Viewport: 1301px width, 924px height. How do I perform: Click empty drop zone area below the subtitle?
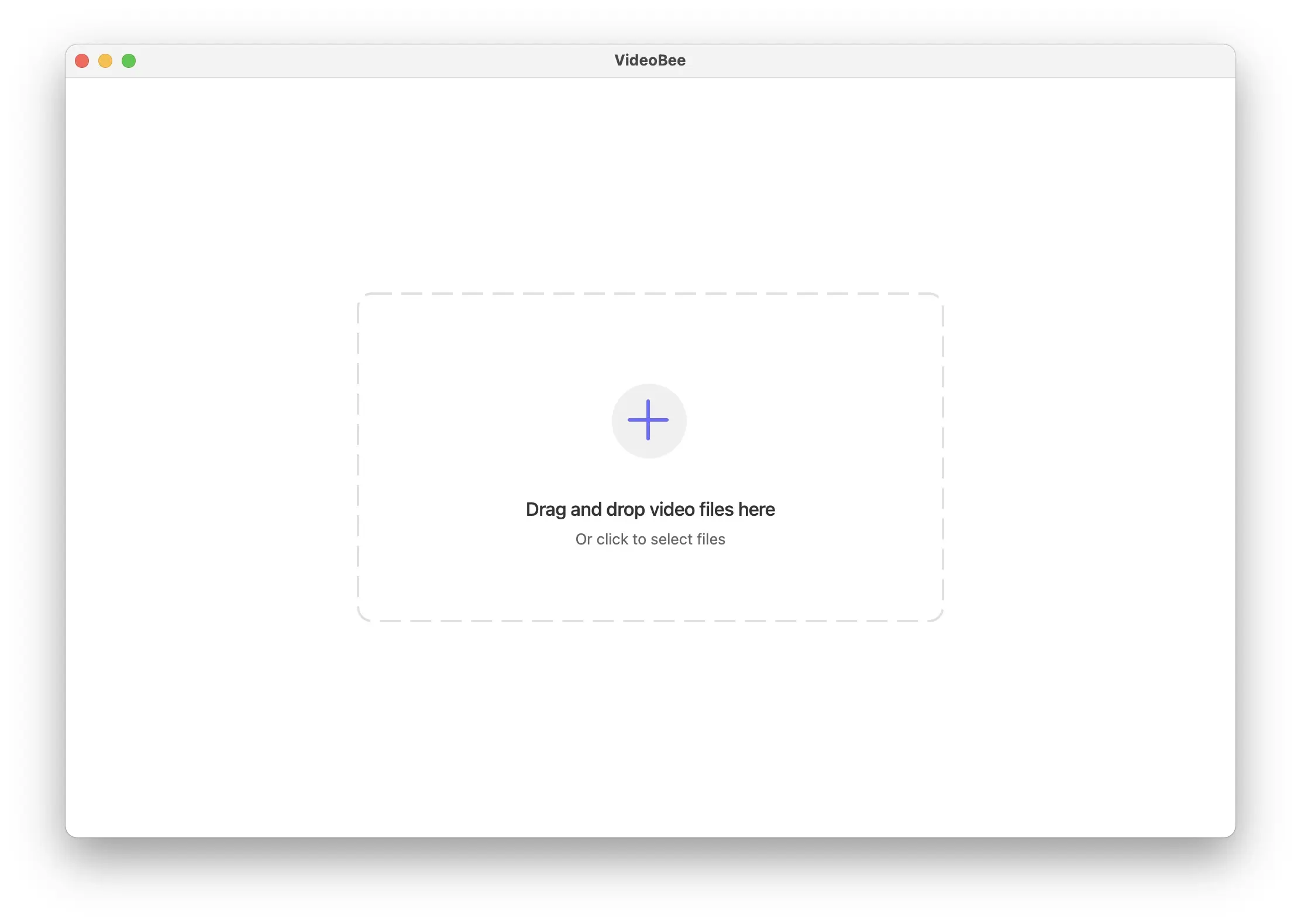click(x=649, y=585)
